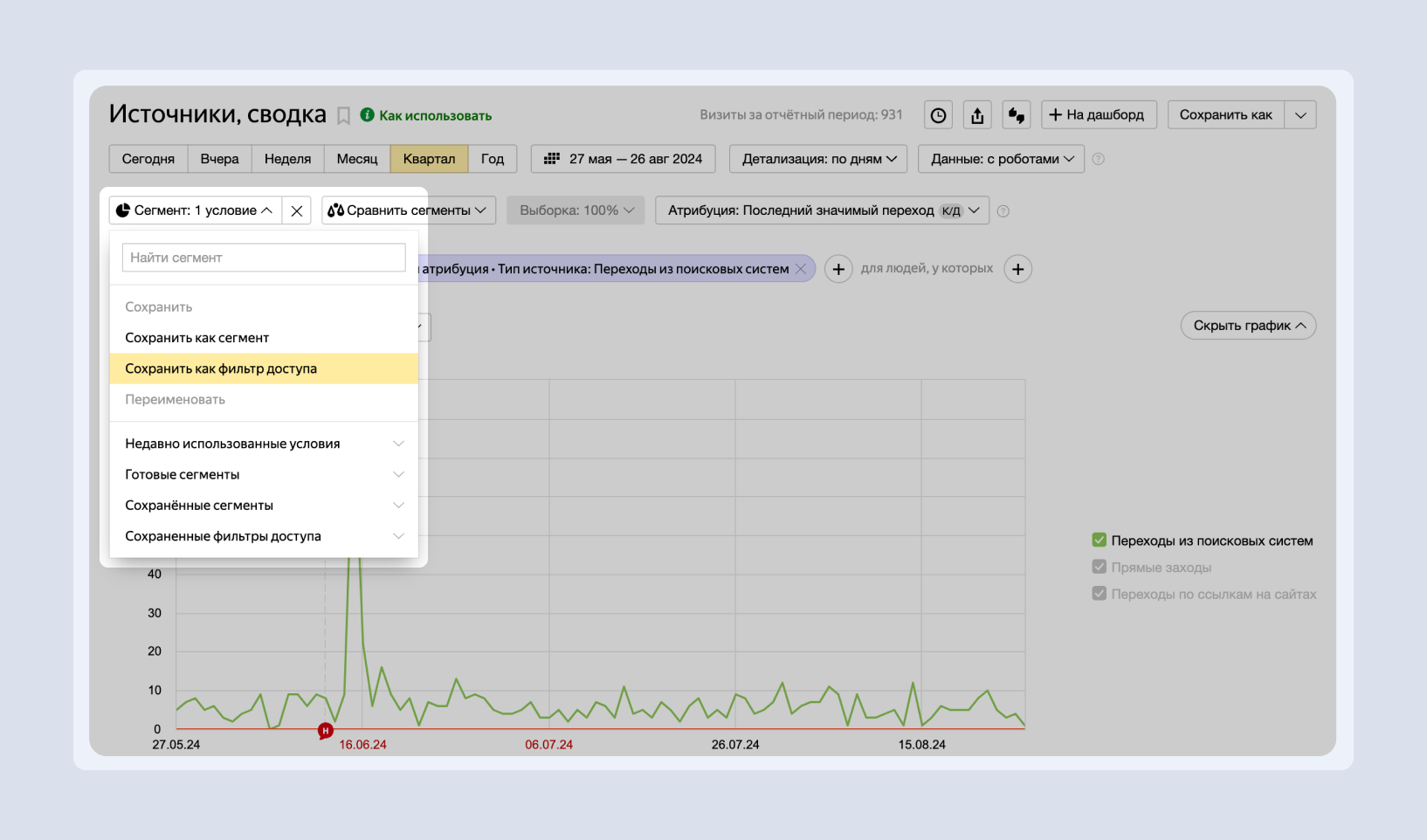Viewport: 1427px width, 840px height.
Task: Click the Найти сегмент search field
Action: pos(264,258)
